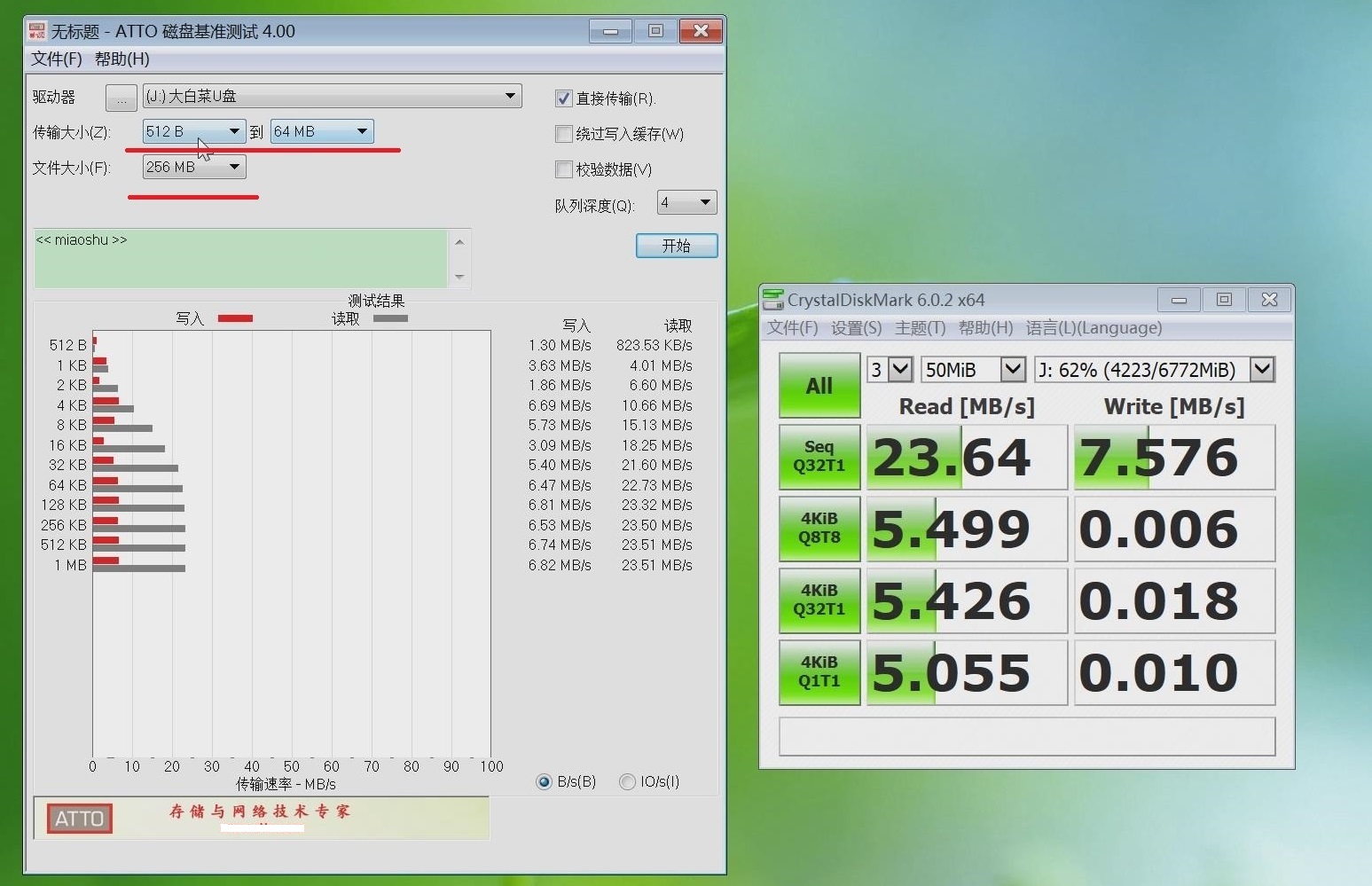Open the 256 MB file size dropdown
1372x886 pixels.
point(194,167)
